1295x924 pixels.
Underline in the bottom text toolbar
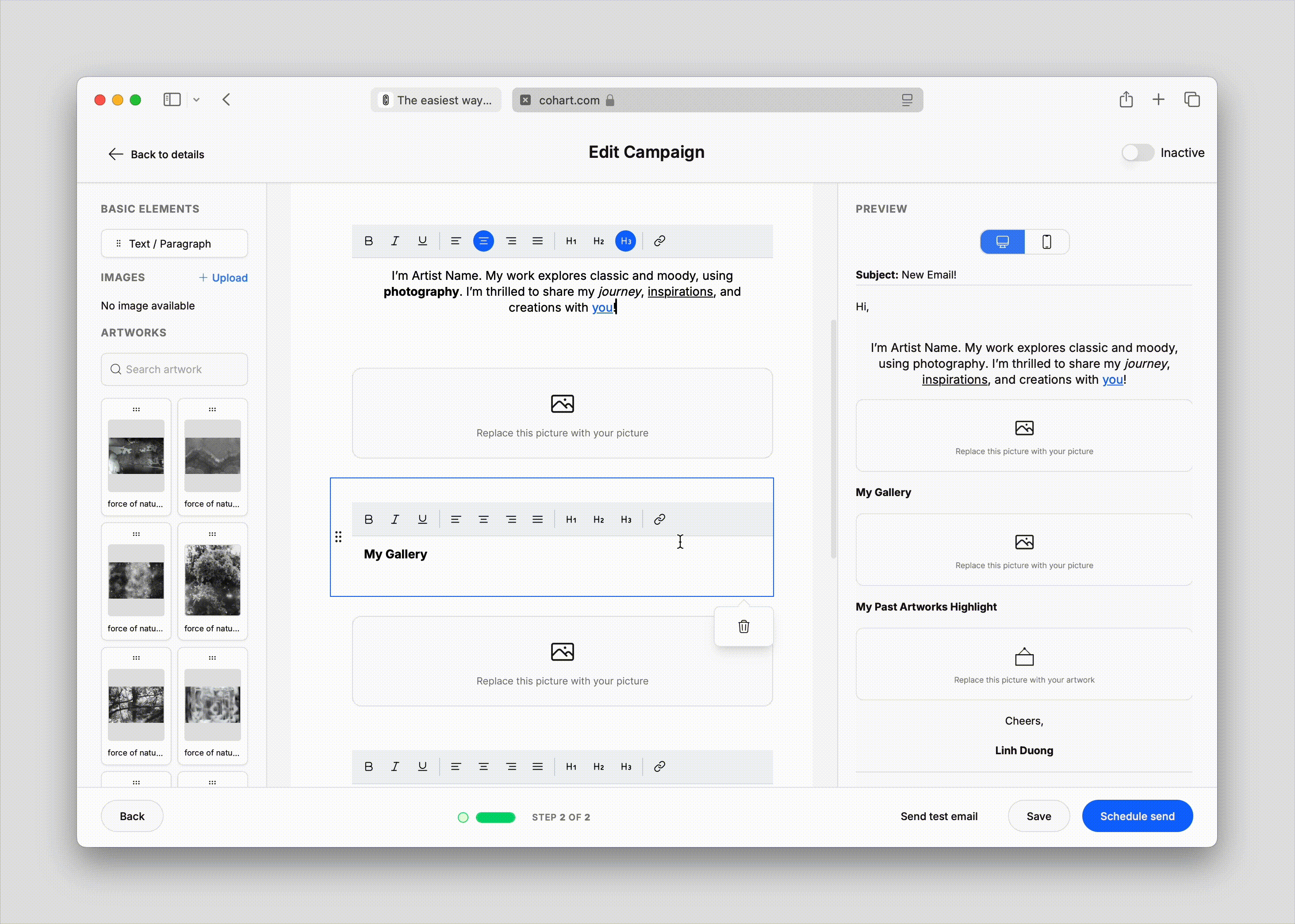[422, 767]
